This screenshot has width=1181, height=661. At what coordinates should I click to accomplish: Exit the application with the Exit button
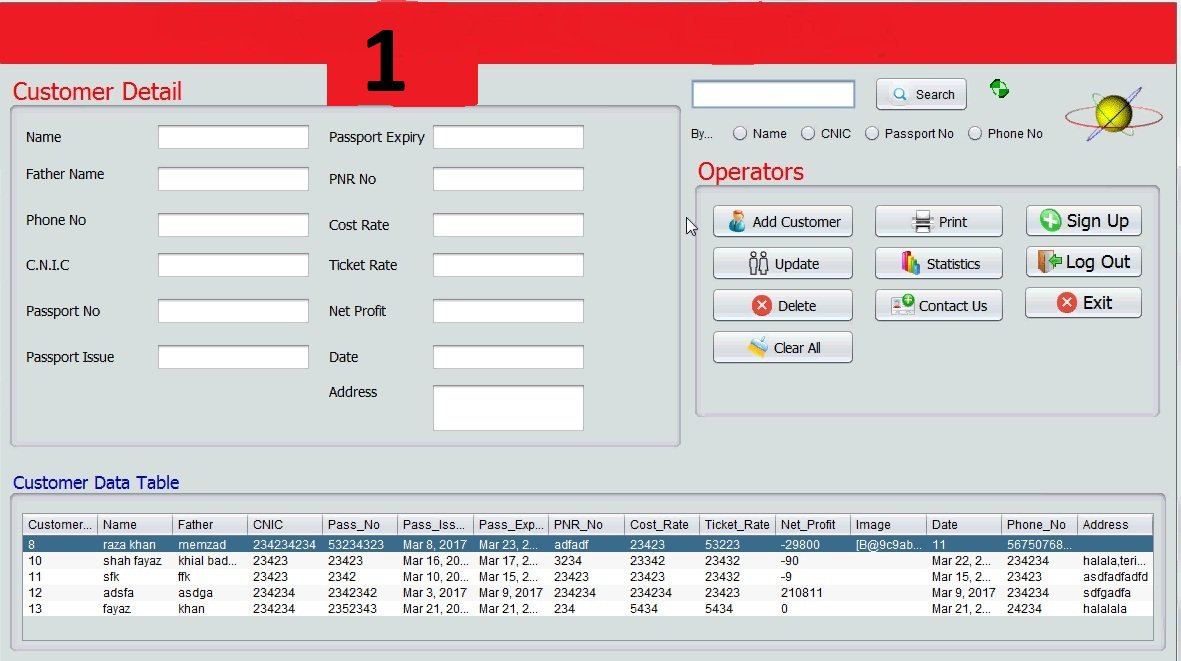(x=1083, y=303)
